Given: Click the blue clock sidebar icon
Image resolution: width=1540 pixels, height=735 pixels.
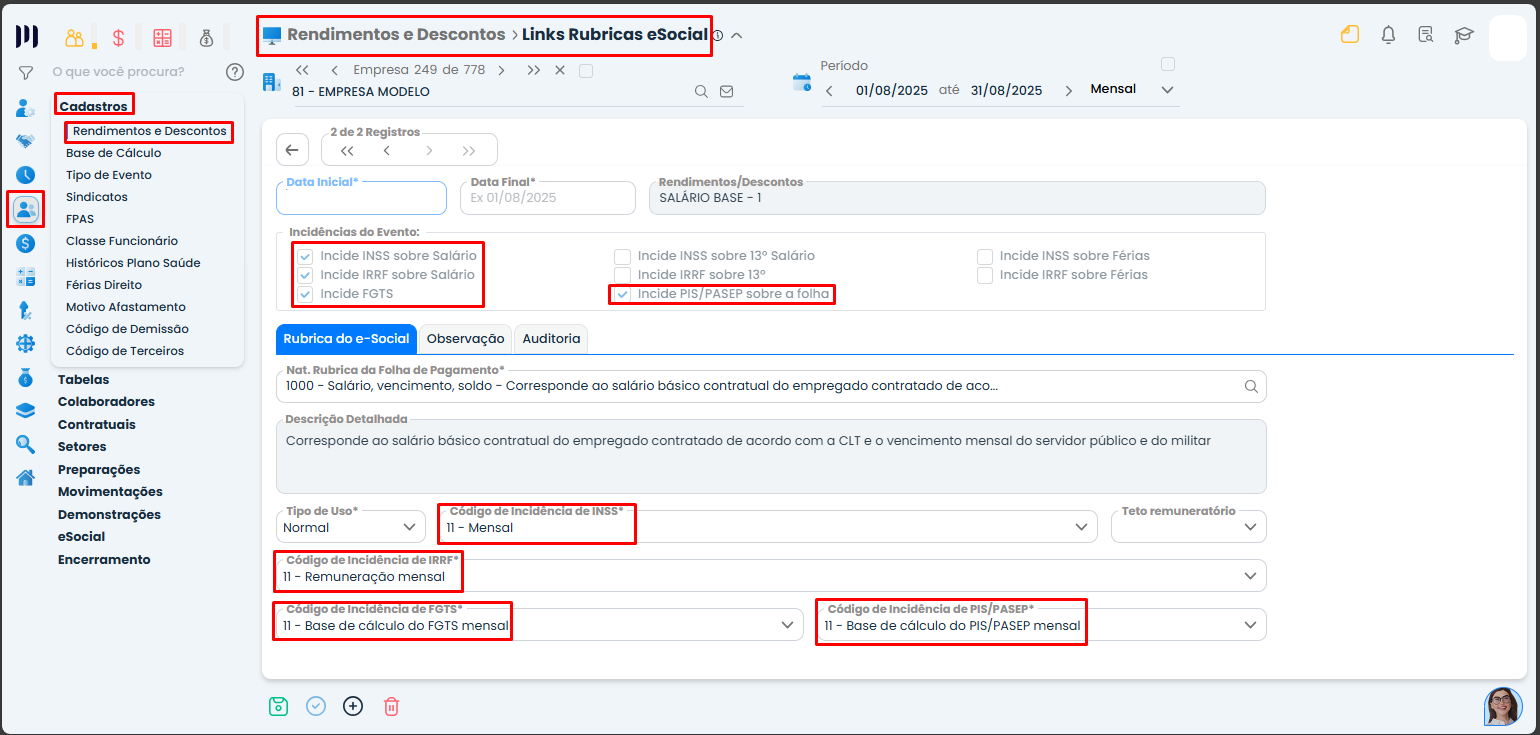Looking at the screenshot, I should [x=26, y=175].
